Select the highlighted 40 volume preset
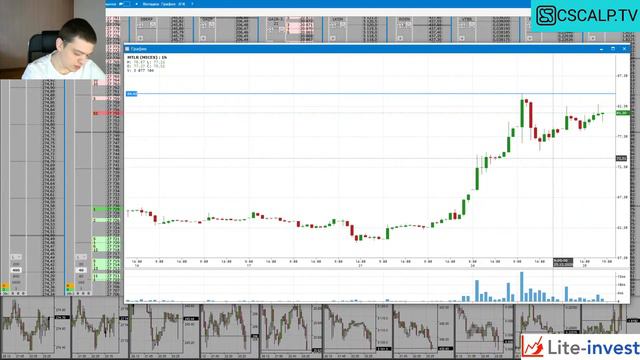Viewport: 640px width, 360px height. (x=81, y=270)
